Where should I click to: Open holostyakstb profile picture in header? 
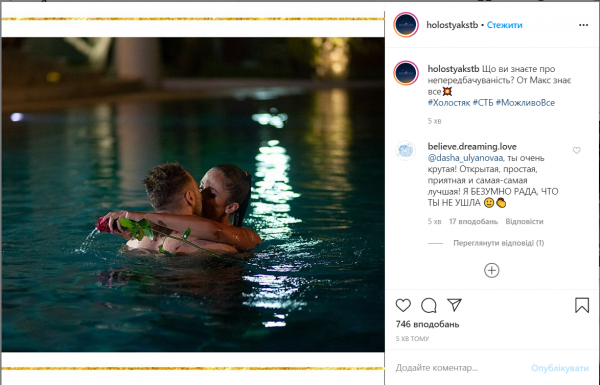tap(406, 25)
